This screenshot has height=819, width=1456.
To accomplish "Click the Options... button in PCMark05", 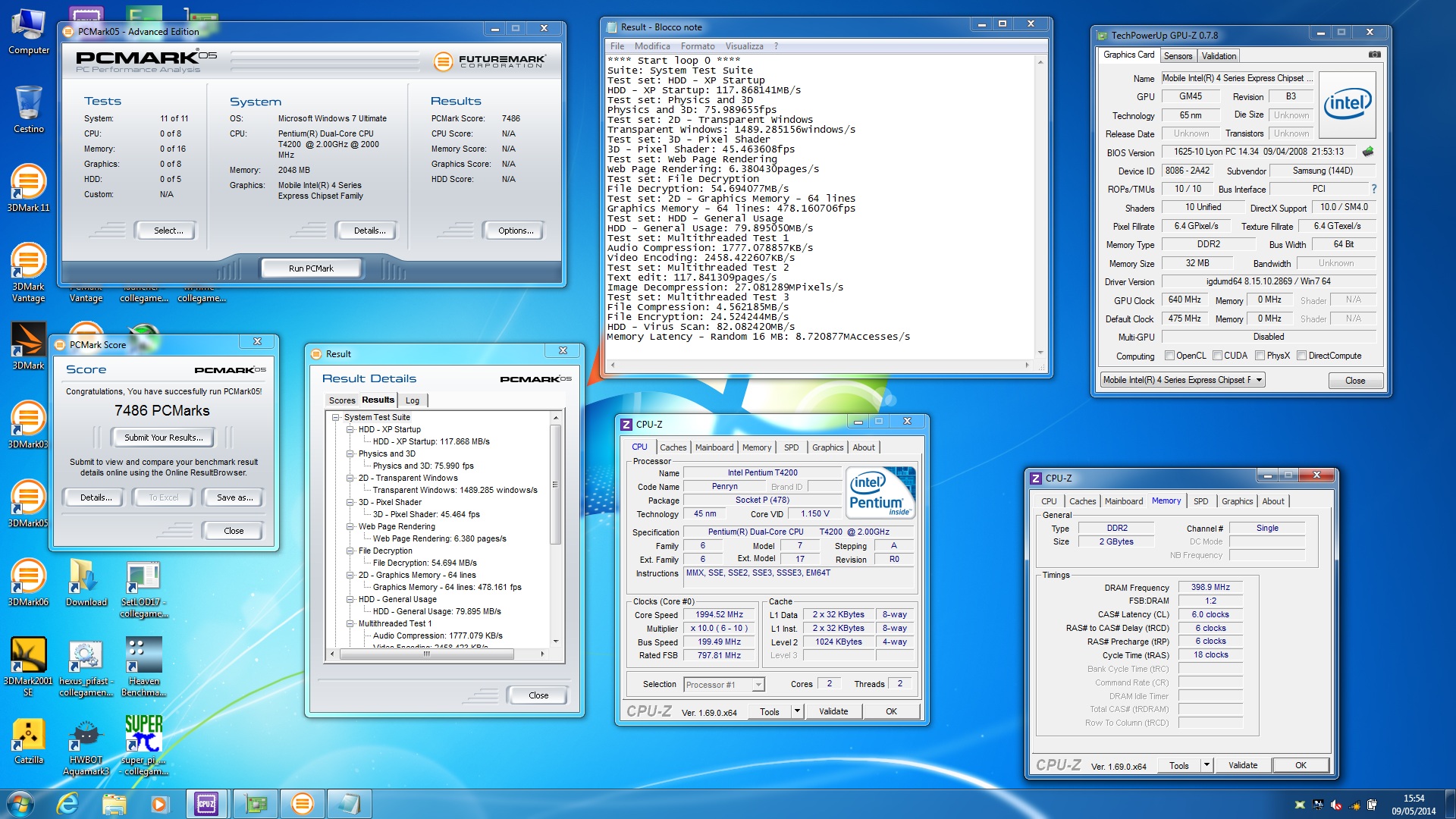I will pyautogui.click(x=516, y=231).
